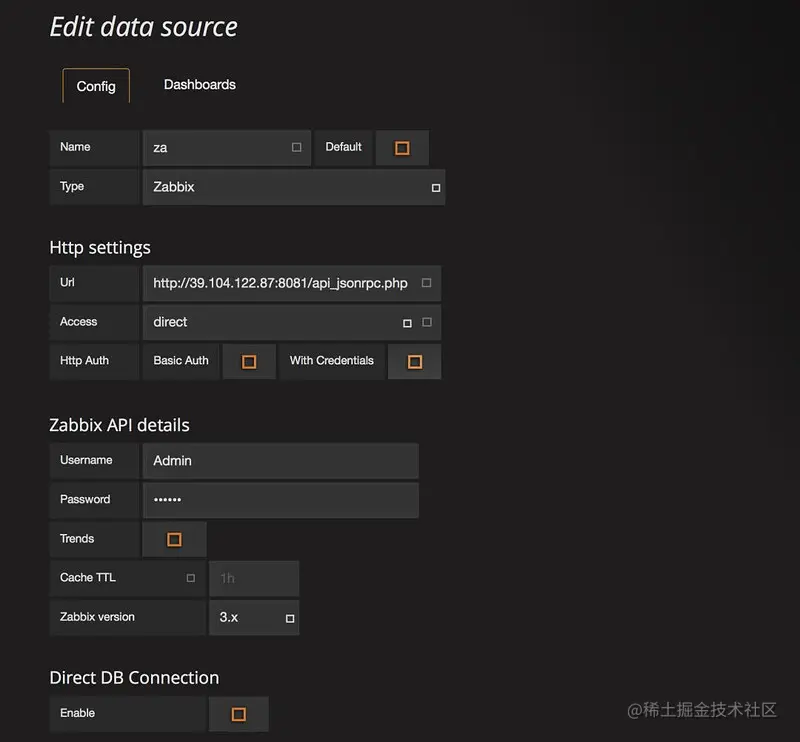Click the Access label
The width and height of the screenshot is (800, 742).
click(79, 321)
